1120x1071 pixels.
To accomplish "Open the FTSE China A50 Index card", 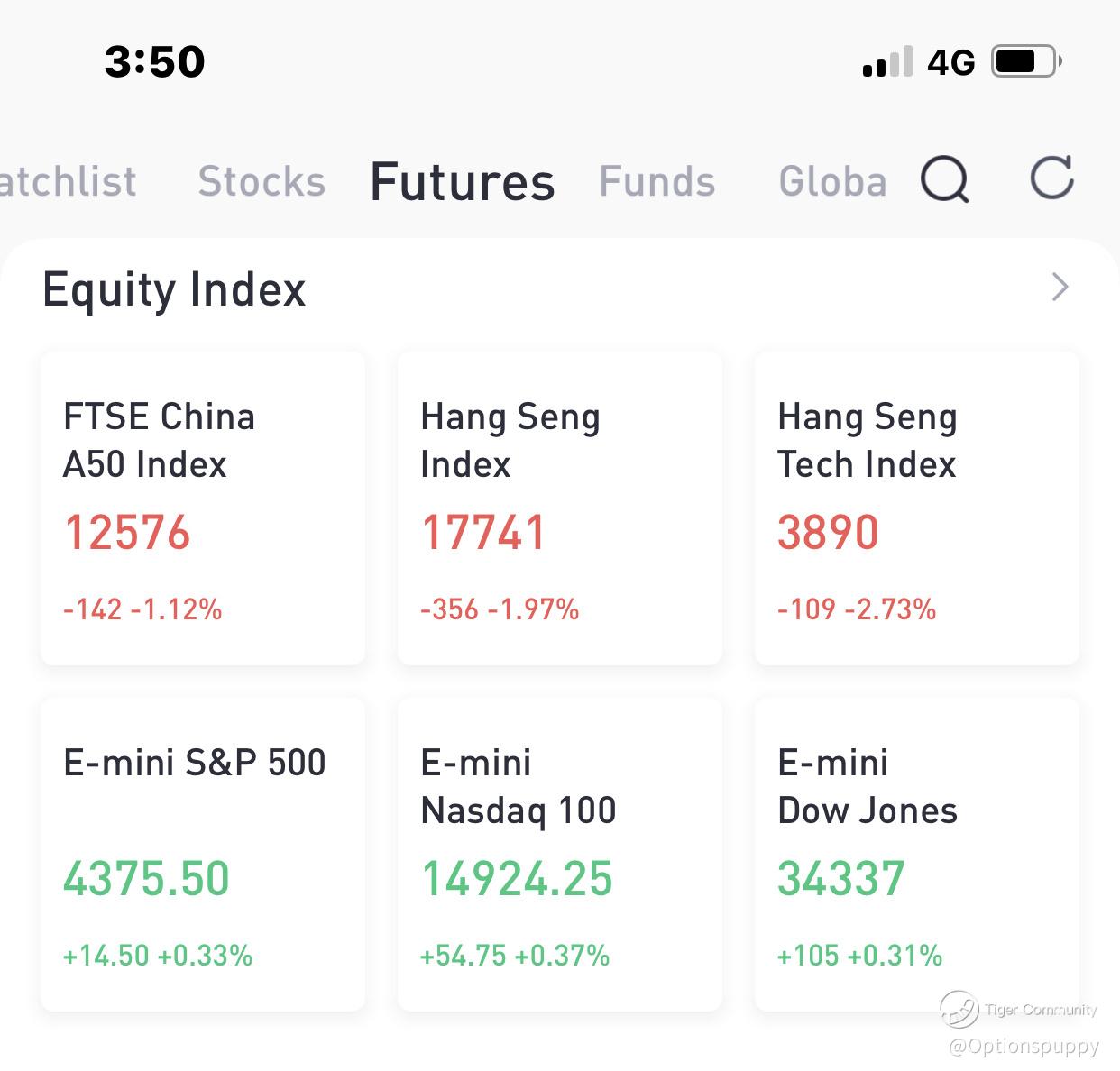I will pyautogui.click(x=203, y=508).
